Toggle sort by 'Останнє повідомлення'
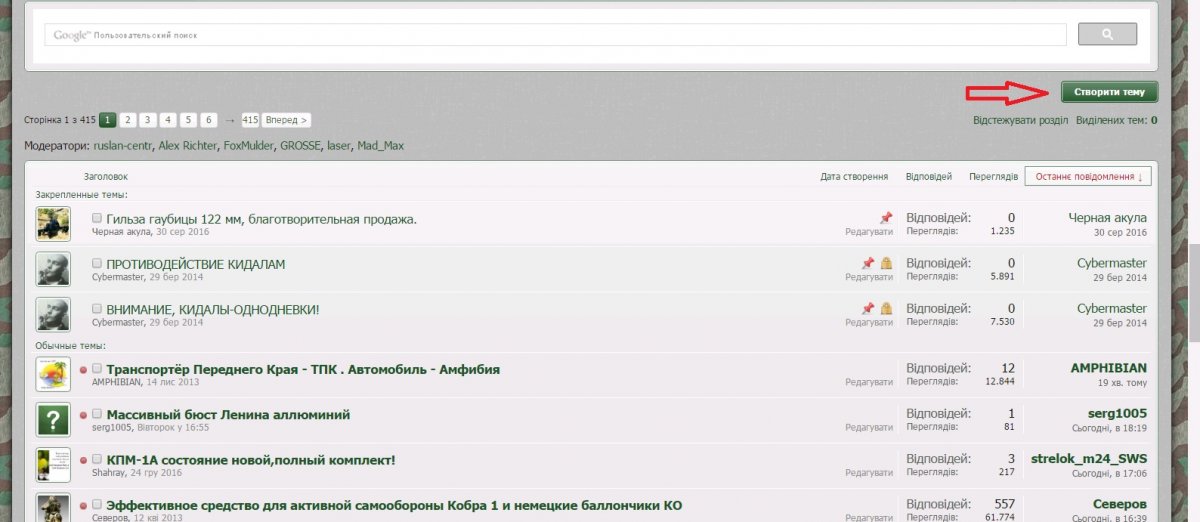Image resolution: width=1200 pixels, height=522 pixels. click(x=1088, y=176)
